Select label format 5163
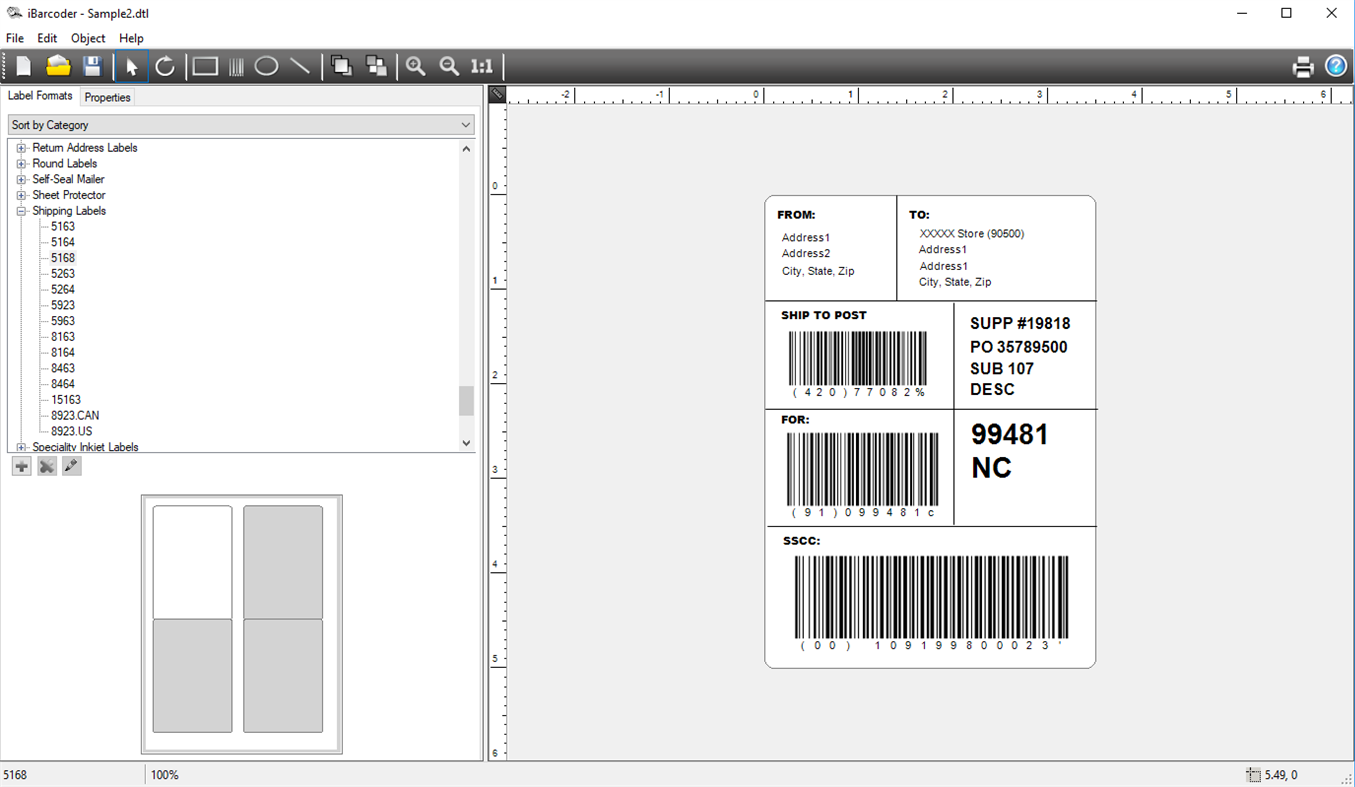The height and width of the screenshot is (787, 1355). [63, 227]
